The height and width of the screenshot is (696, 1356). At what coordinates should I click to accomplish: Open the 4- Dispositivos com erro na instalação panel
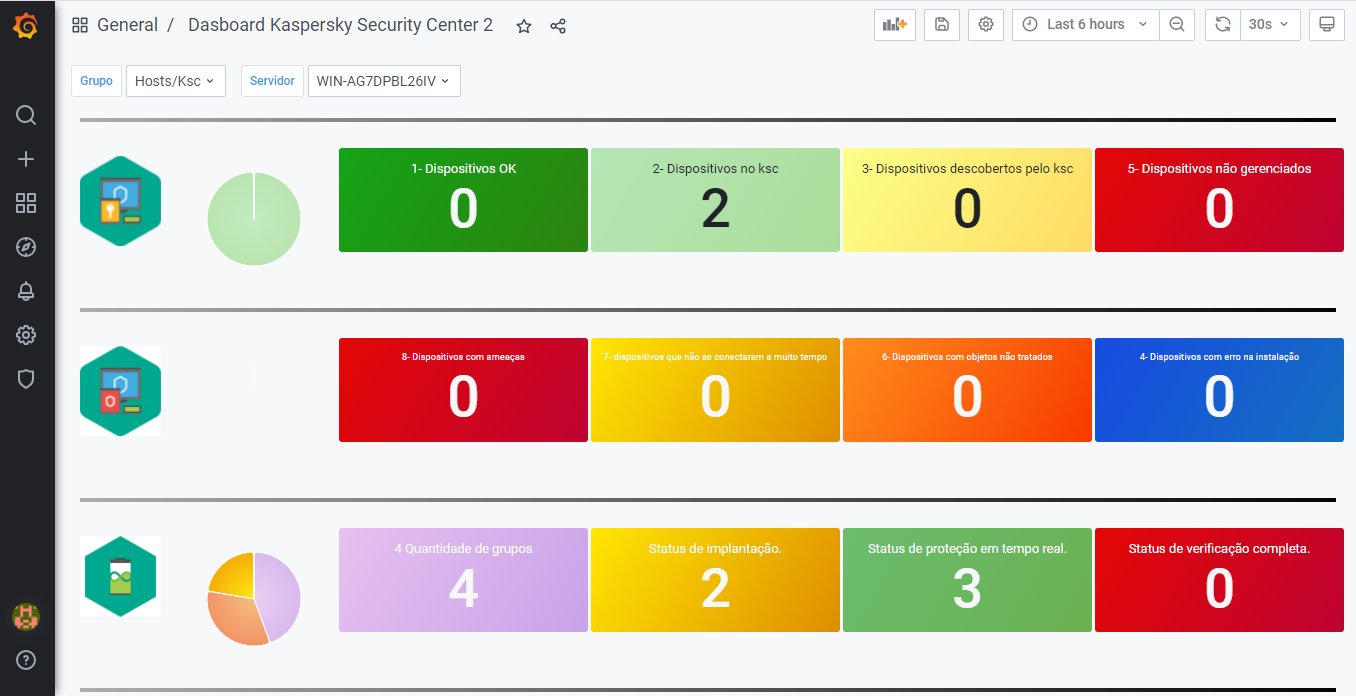pos(1219,390)
